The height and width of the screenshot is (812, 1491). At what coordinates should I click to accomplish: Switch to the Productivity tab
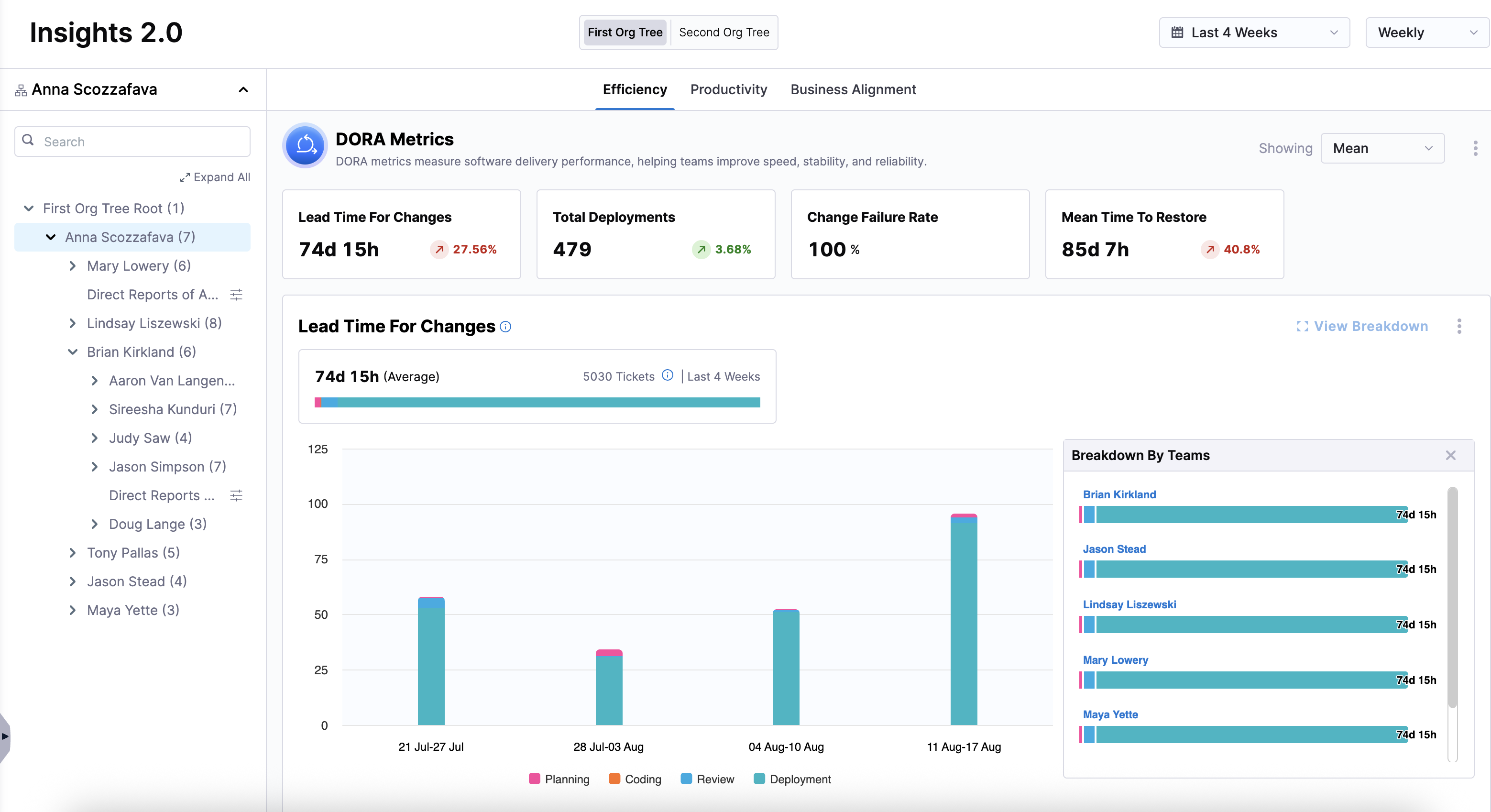tap(728, 90)
